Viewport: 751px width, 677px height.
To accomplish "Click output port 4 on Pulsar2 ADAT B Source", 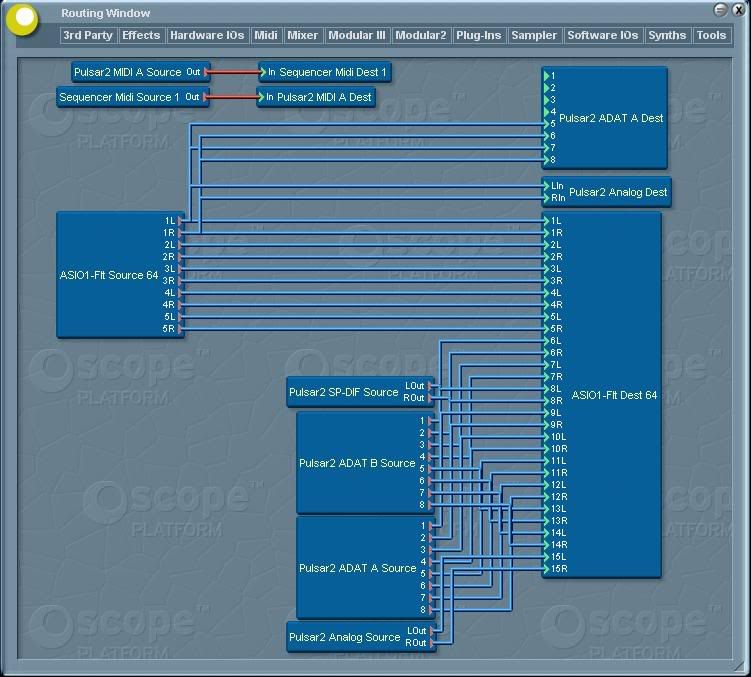I will (431, 457).
